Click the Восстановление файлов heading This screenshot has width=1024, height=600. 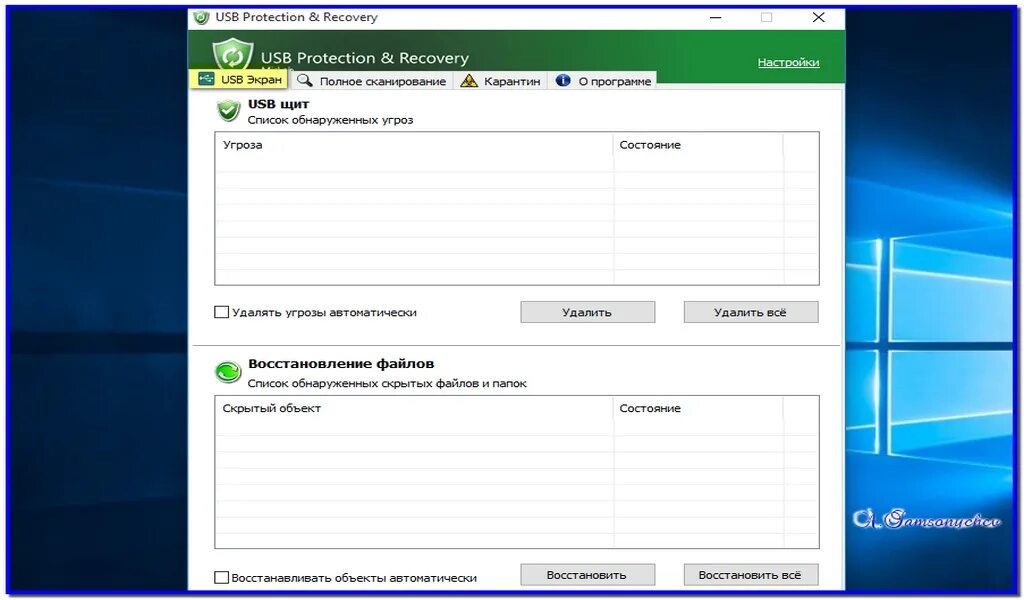coord(341,364)
